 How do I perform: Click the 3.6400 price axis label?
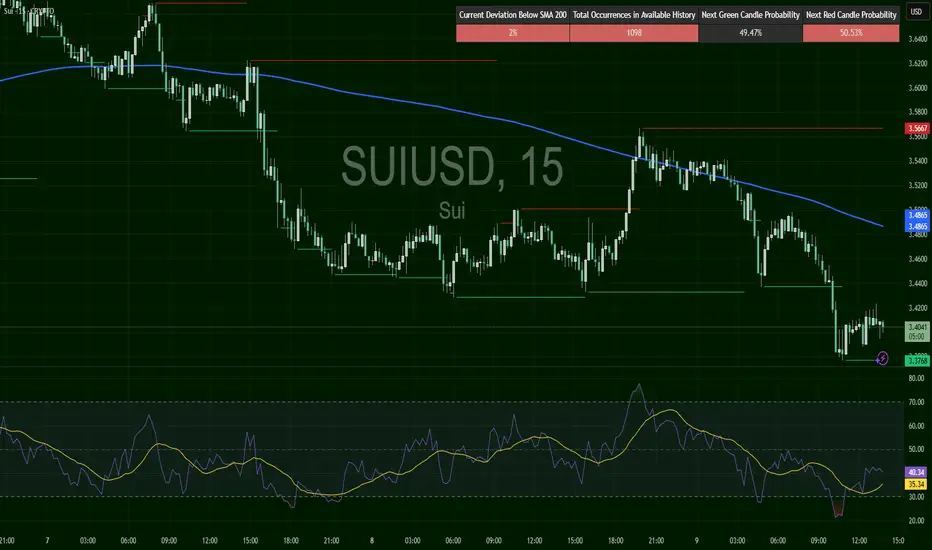(x=918, y=39)
